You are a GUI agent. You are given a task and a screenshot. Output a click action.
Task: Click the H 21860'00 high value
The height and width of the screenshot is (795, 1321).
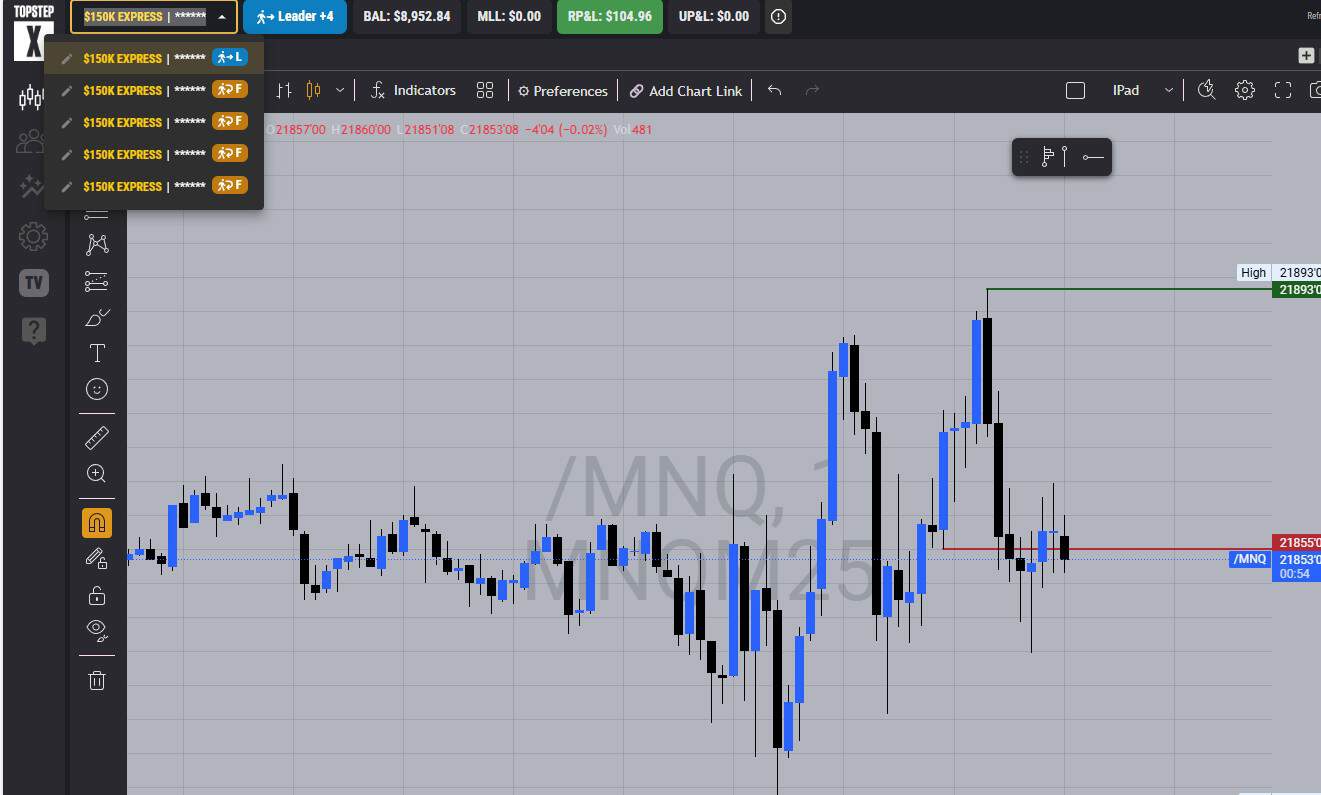coord(361,129)
